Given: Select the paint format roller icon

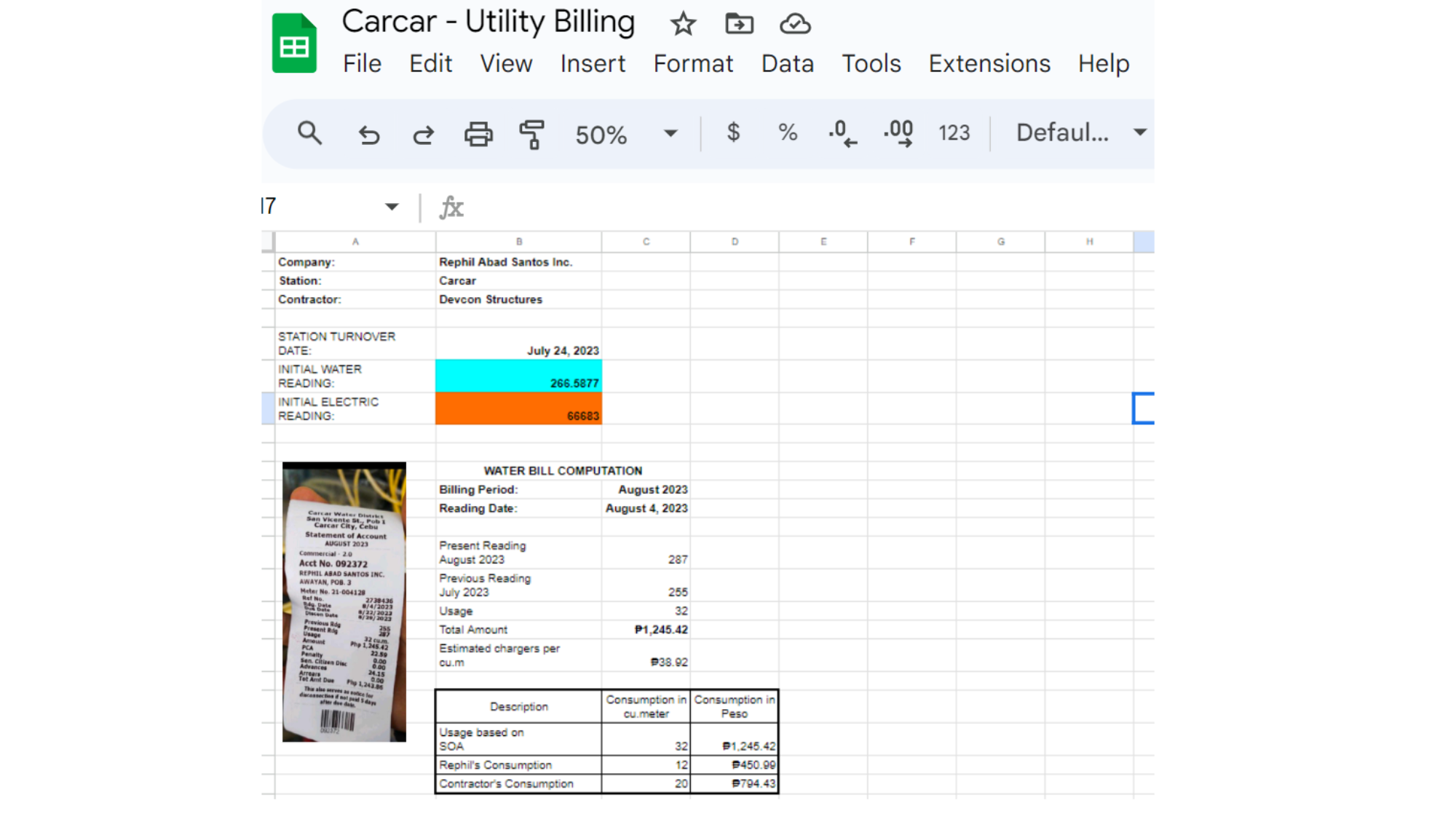Looking at the screenshot, I should point(532,135).
